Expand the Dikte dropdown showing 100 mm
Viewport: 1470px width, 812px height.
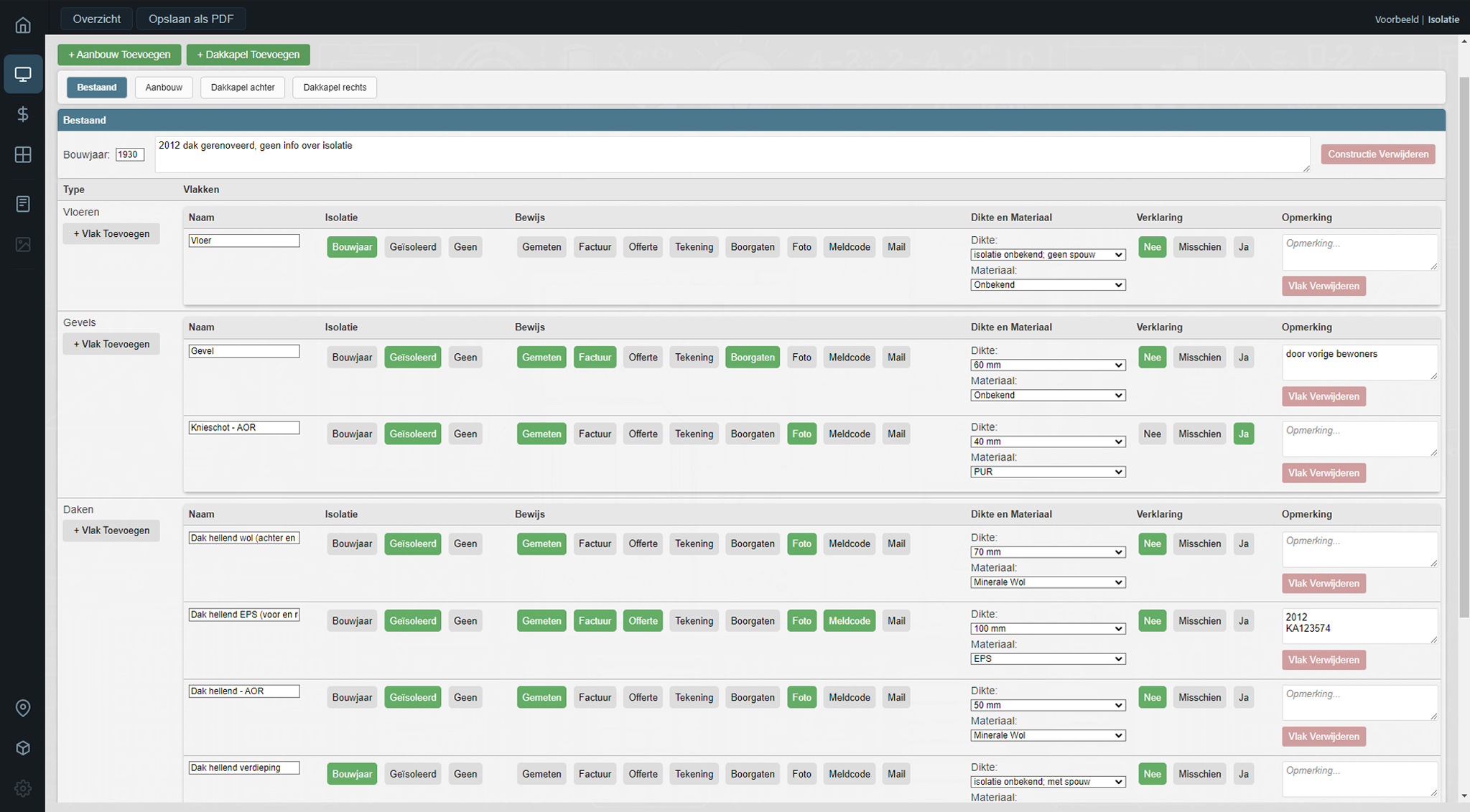click(1047, 628)
